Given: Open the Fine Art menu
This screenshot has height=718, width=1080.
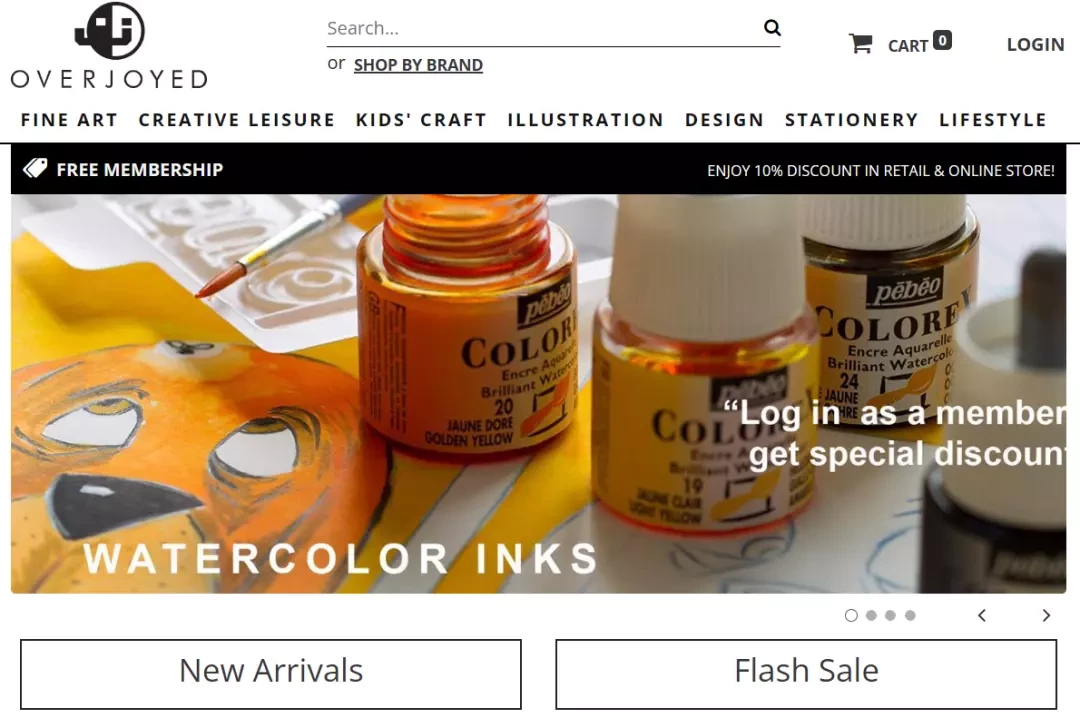Looking at the screenshot, I should click(70, 120).
